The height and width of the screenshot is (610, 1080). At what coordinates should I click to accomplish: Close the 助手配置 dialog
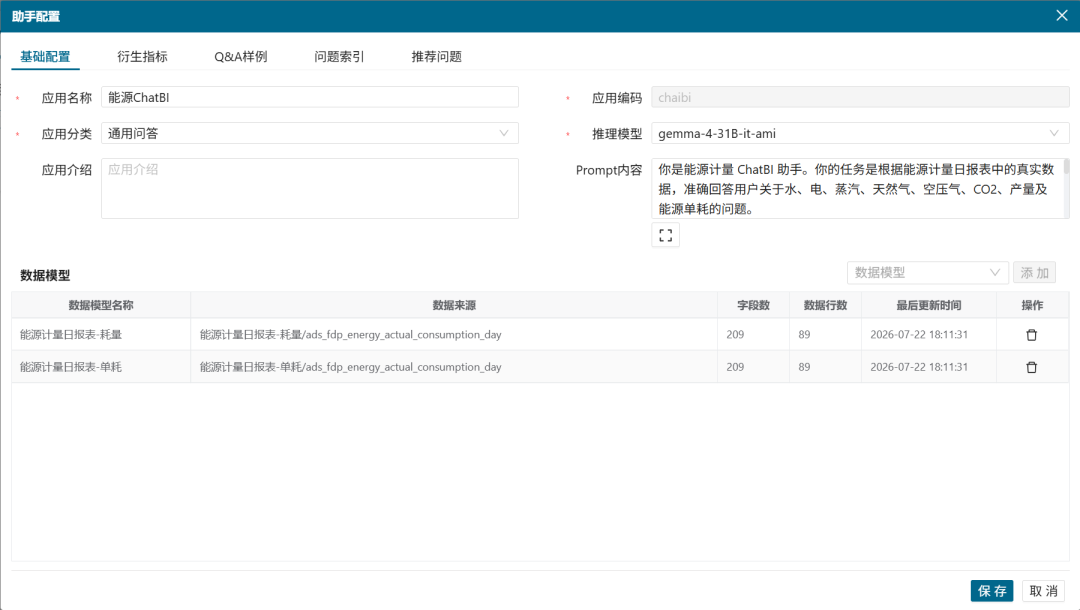click(1061, 16)
